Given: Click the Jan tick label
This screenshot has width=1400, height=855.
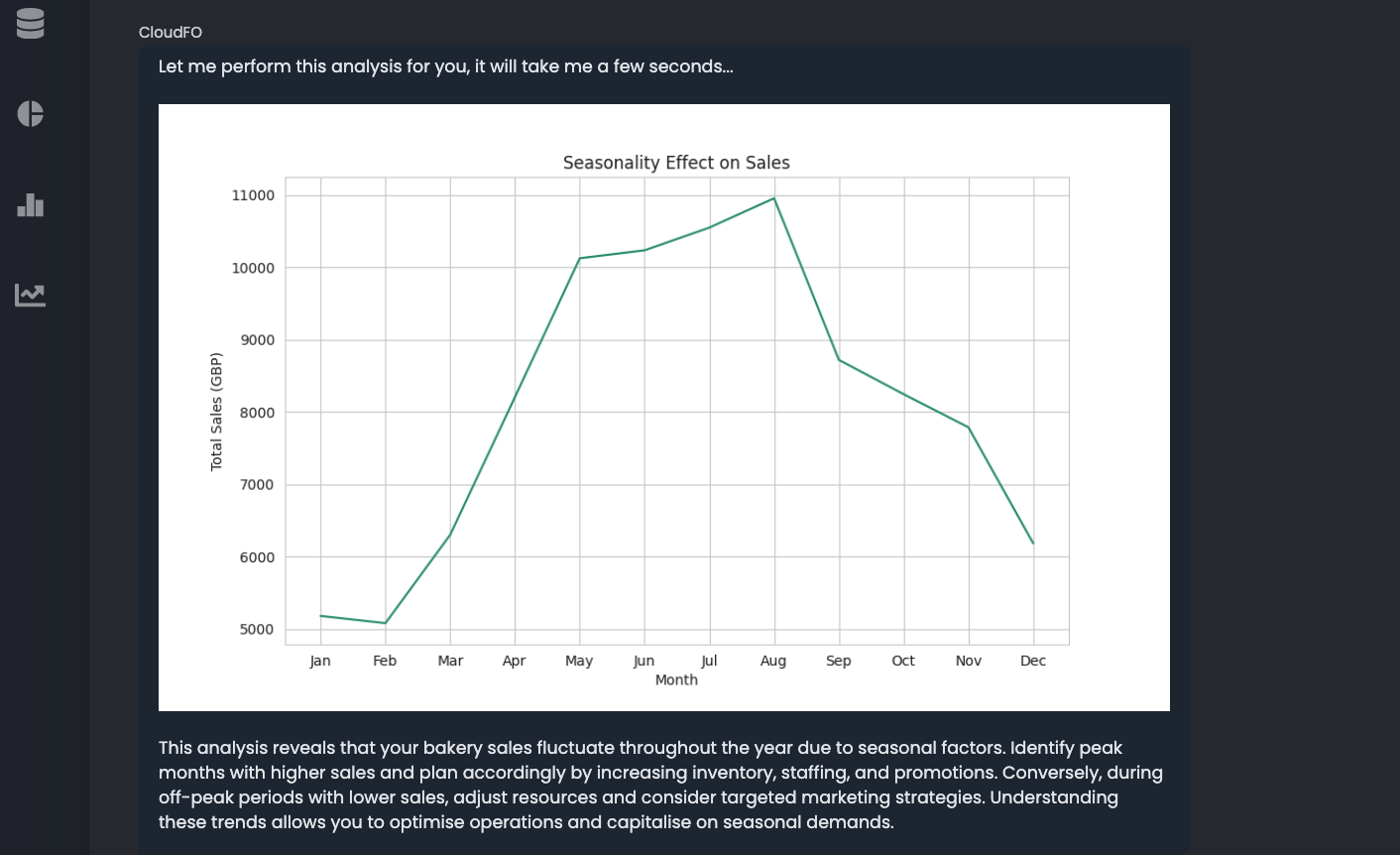Looking at the screenshot, I should click(320, 661).
